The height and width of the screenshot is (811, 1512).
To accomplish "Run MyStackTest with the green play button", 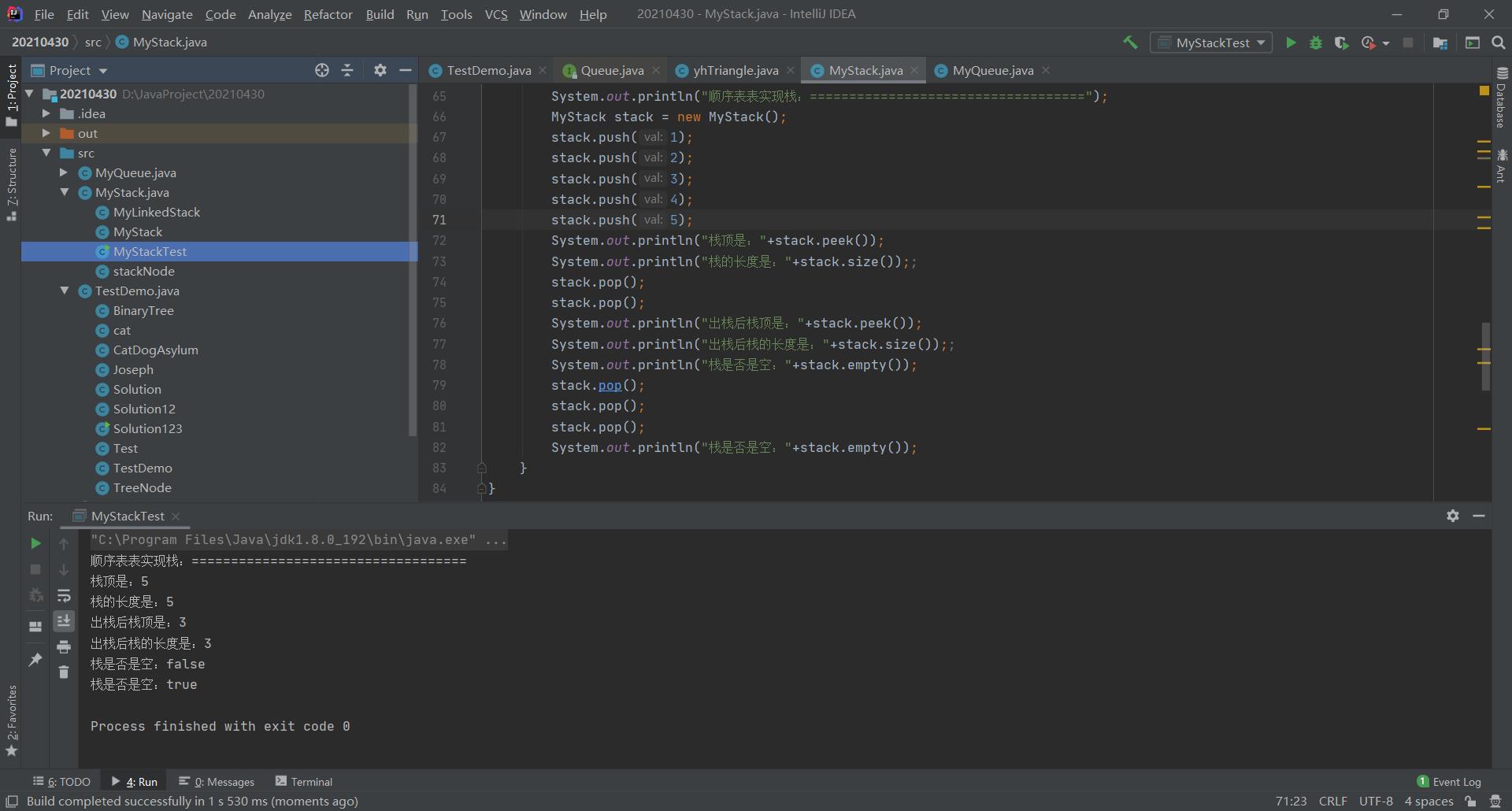I will click(1291, 43).
